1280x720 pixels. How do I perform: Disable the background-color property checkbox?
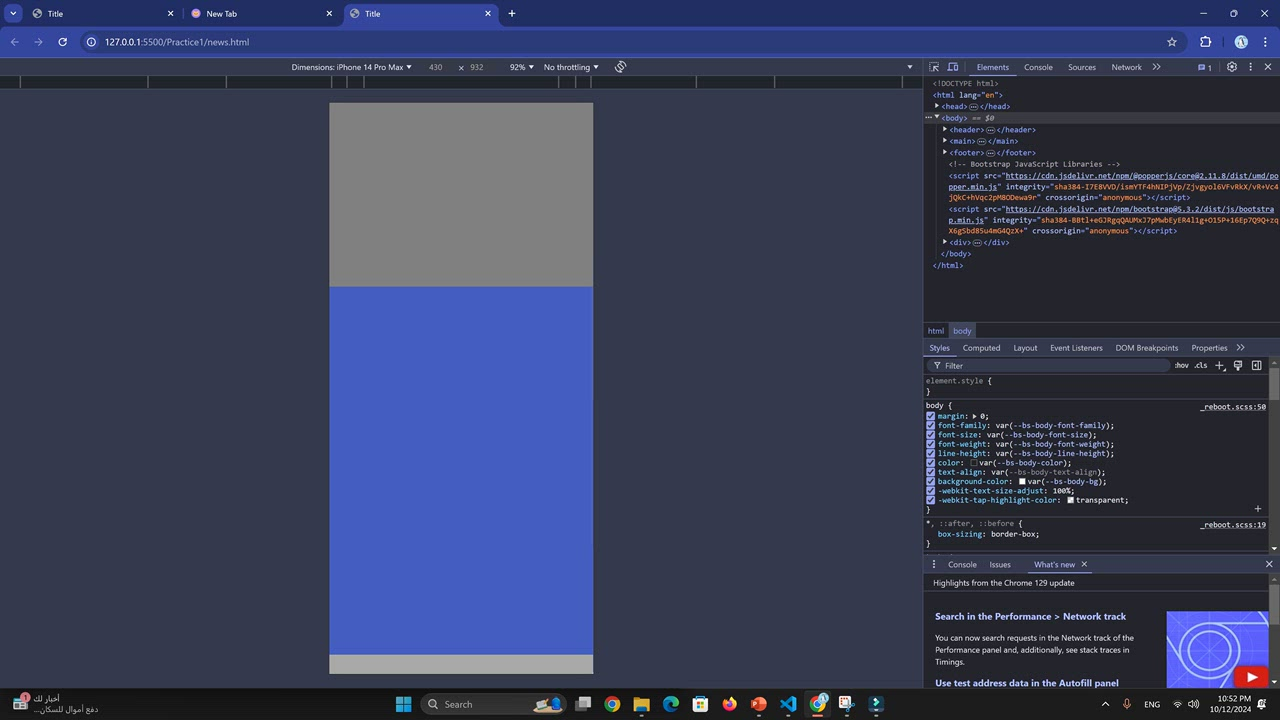(x=931, y=482)
